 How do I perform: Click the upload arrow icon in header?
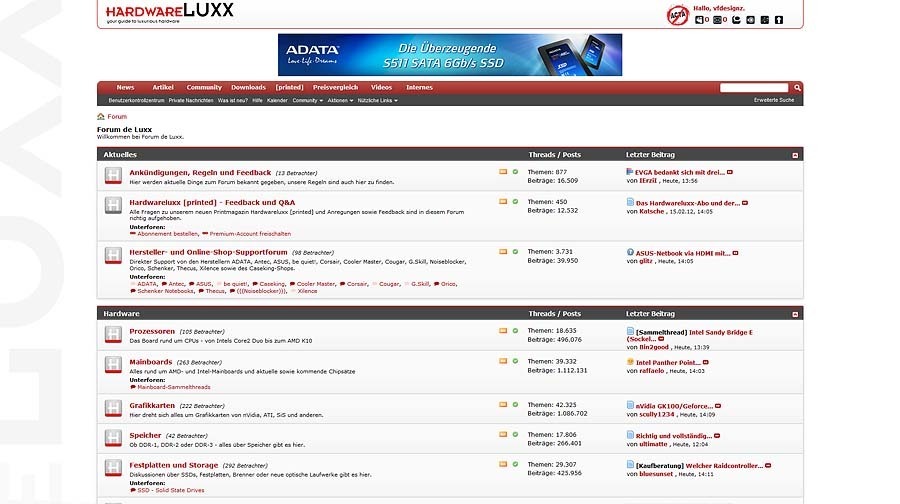[x=779, y=20]
